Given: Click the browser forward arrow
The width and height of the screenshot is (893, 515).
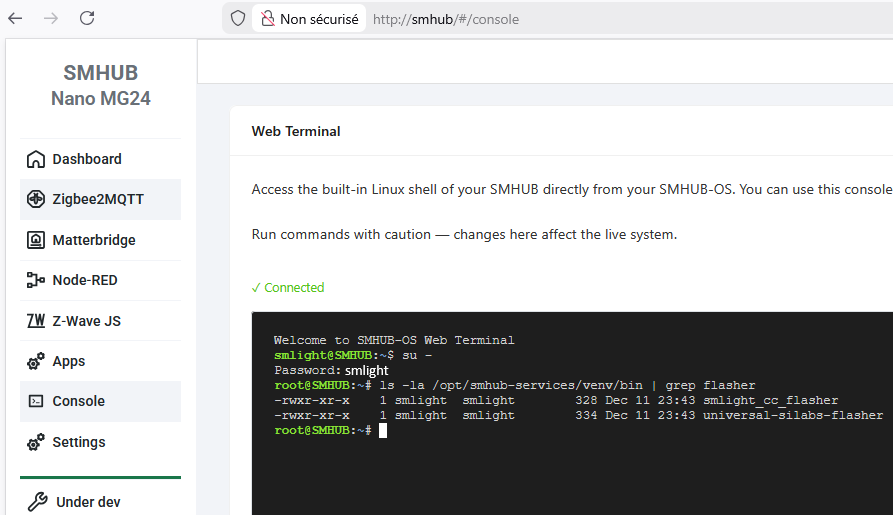Looking at the screenshot, I should click(51, 18).
